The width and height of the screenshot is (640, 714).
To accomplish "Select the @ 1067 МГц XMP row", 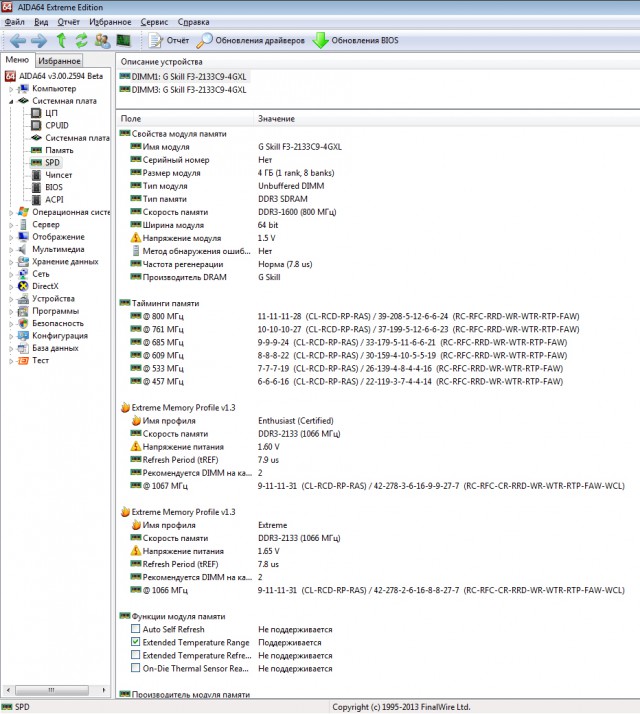I will pos(377,486).
